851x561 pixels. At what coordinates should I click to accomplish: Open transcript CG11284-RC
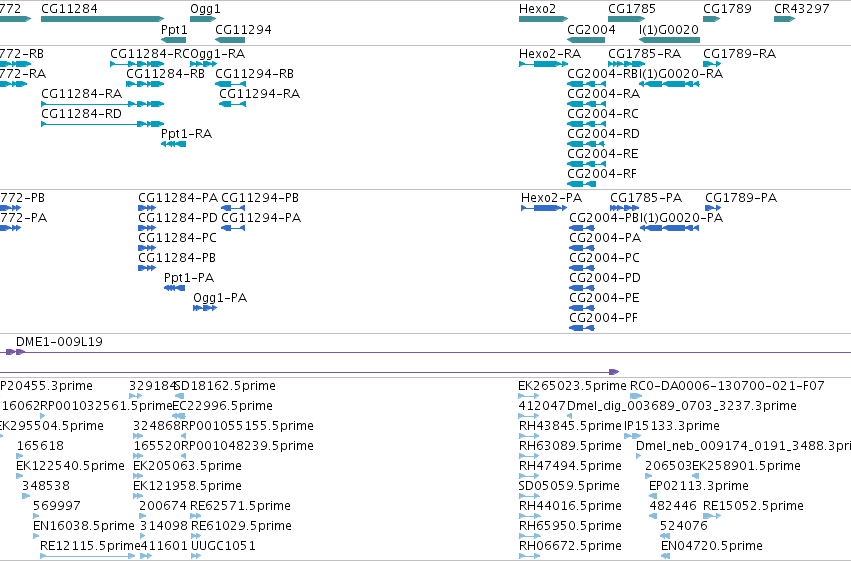point(150,54)
